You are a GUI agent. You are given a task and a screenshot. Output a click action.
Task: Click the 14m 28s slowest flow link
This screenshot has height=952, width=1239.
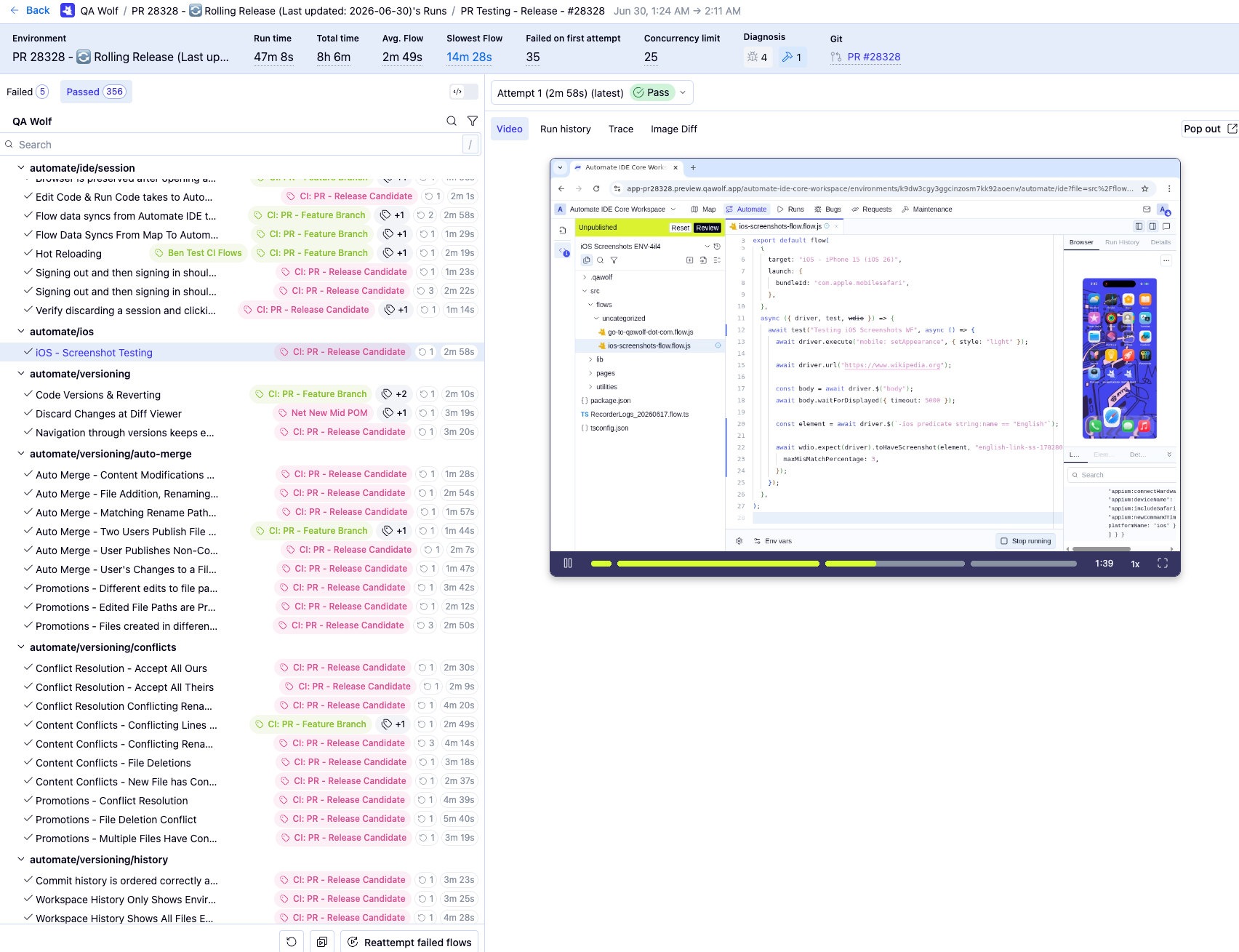(x=469, y=57)
